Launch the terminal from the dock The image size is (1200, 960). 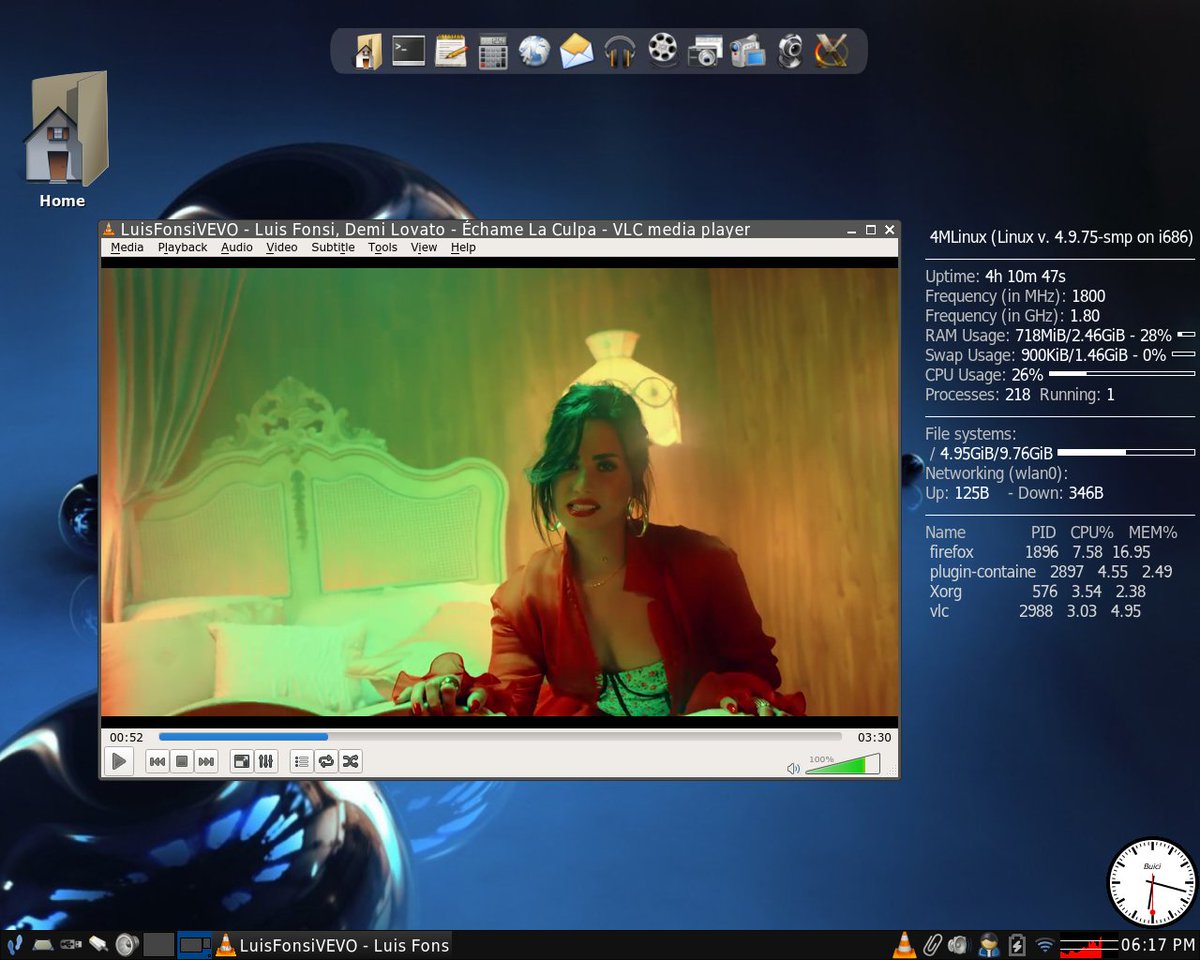pyautogui.click(x=409, y=50)
